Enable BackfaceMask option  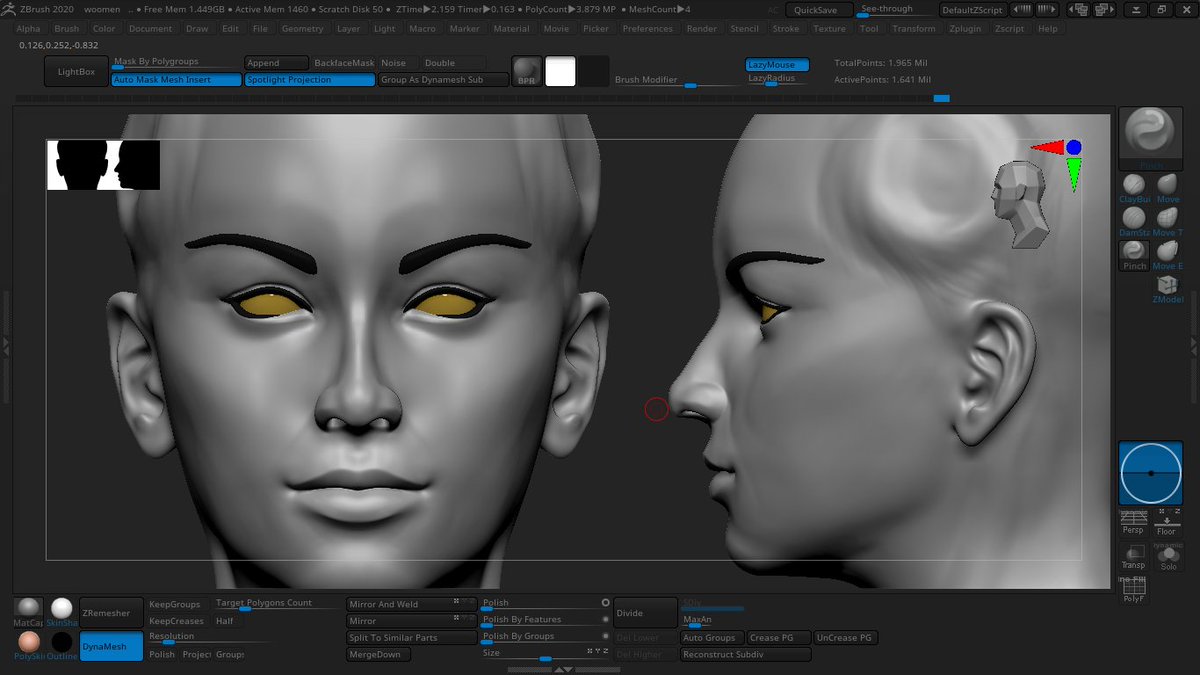pos(343,63)
